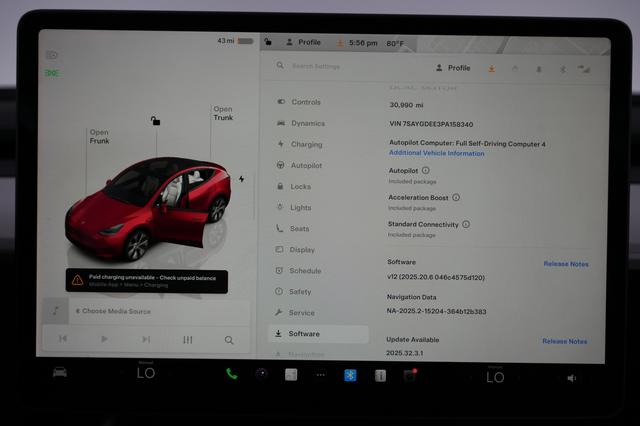This screenshot has width=640, height=426.
Task: Open the Autopilot settings menu
Action: [300, 165]
